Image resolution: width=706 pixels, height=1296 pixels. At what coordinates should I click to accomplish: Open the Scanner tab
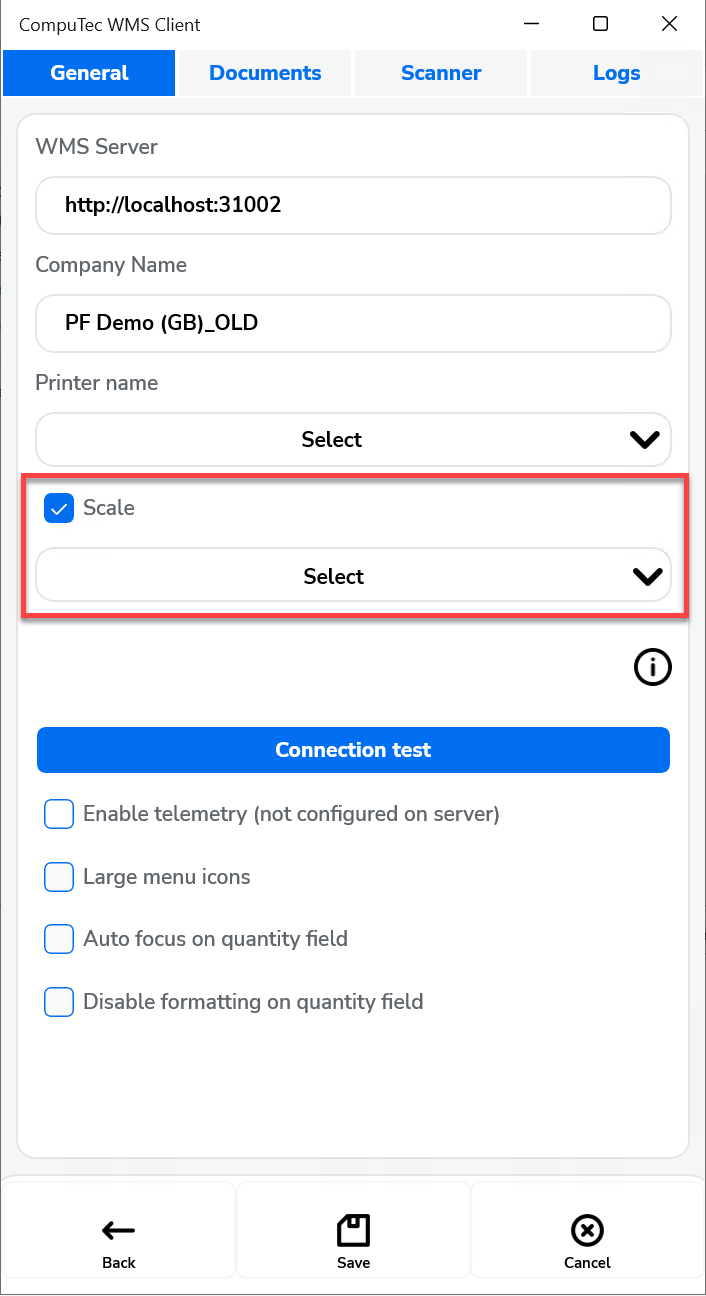pyautogui.click(x=441, y=73)
